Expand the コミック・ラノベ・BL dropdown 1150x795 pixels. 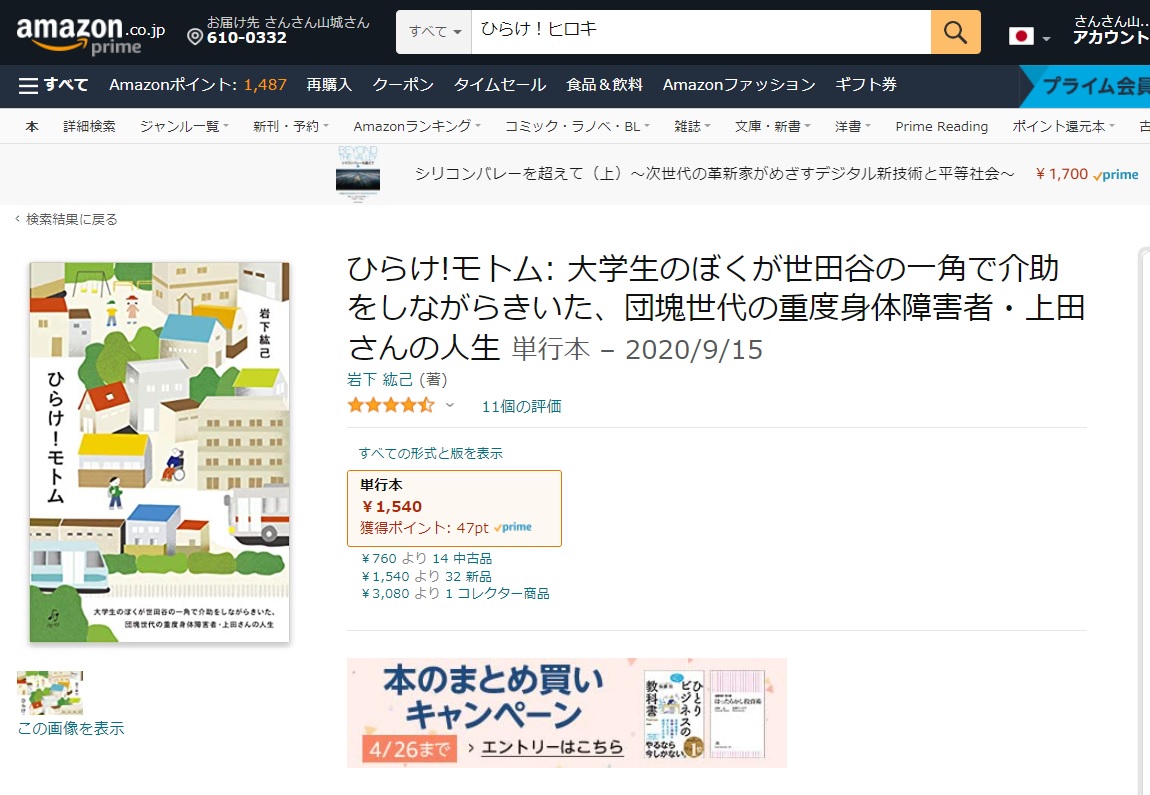point(577,126)
